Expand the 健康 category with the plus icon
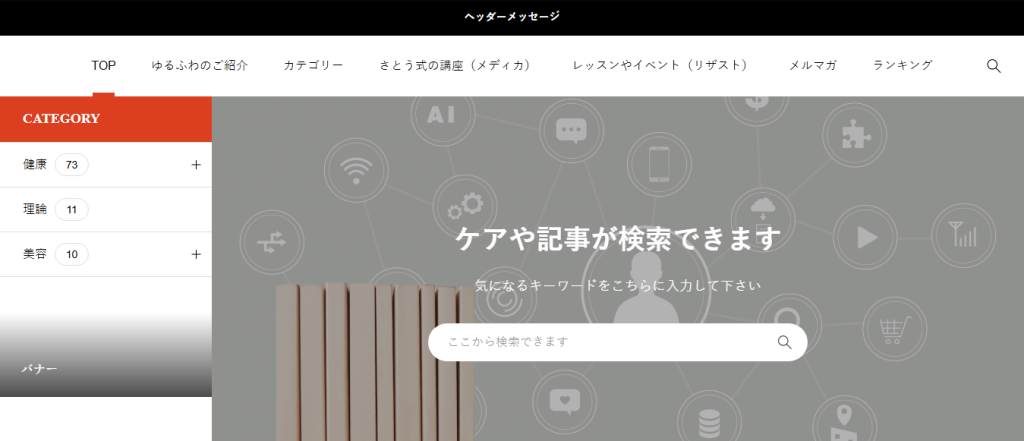This screenshot has width=1024, height=441. pos(196,165)
